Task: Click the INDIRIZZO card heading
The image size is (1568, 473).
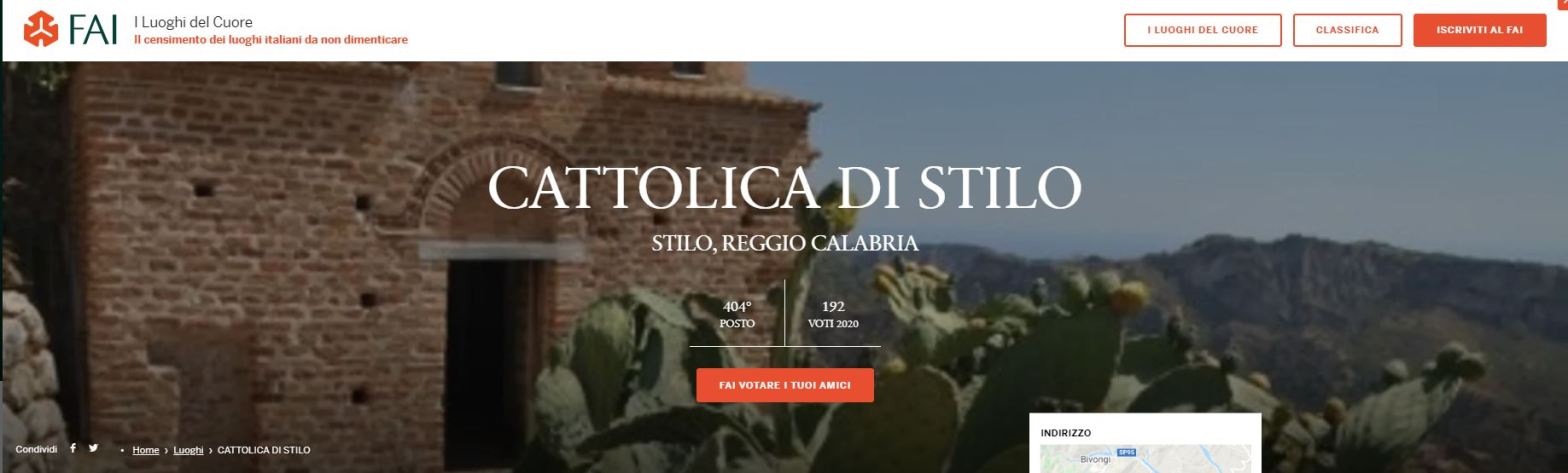Action: (x=1066, y=433)
